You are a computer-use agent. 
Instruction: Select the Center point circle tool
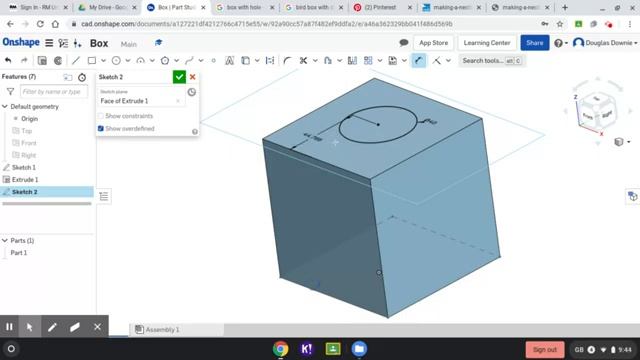[x=116, y=60]
